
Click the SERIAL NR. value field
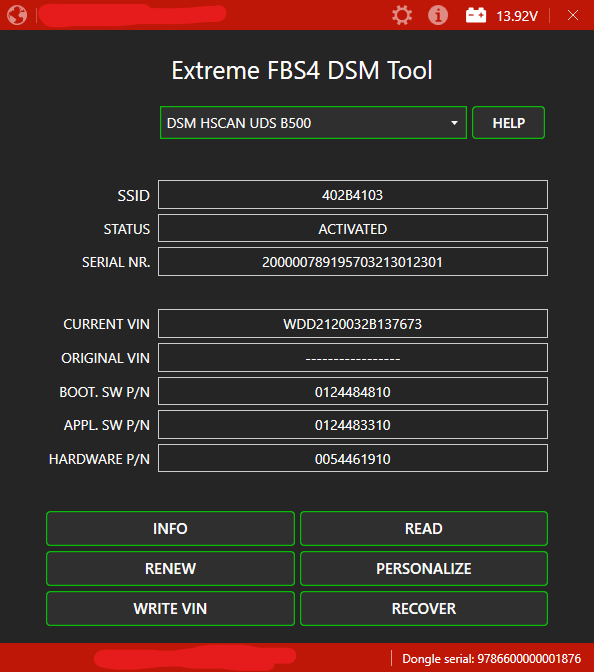coord(353,262)
